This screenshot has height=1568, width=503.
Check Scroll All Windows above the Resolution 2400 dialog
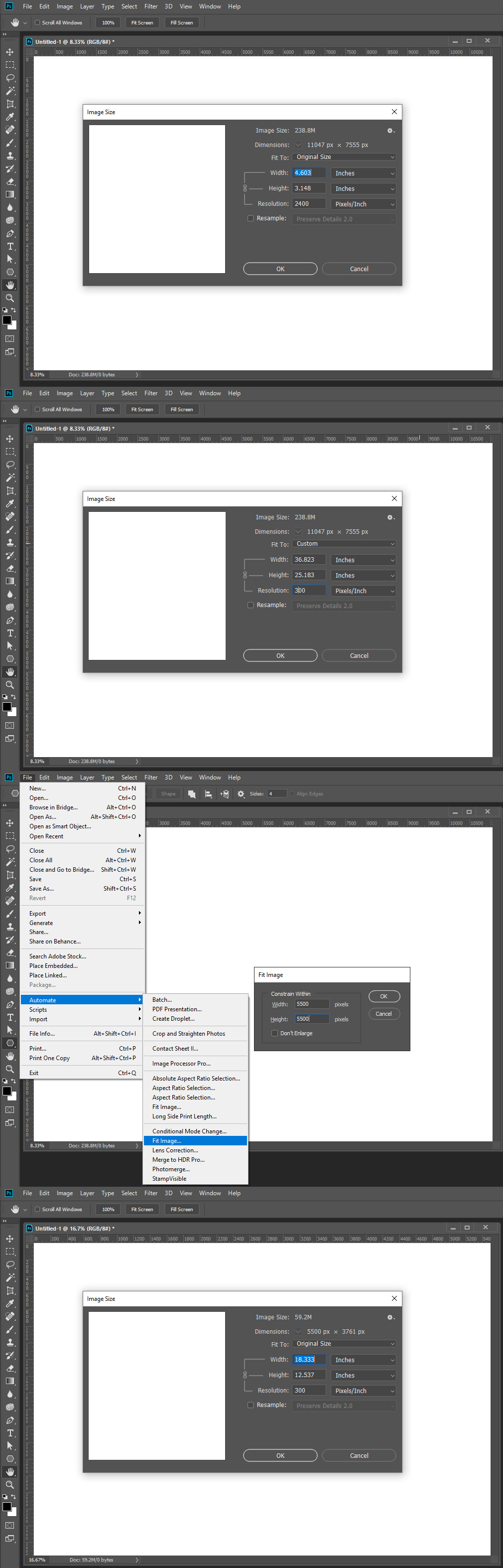click(x=37, y=22)
